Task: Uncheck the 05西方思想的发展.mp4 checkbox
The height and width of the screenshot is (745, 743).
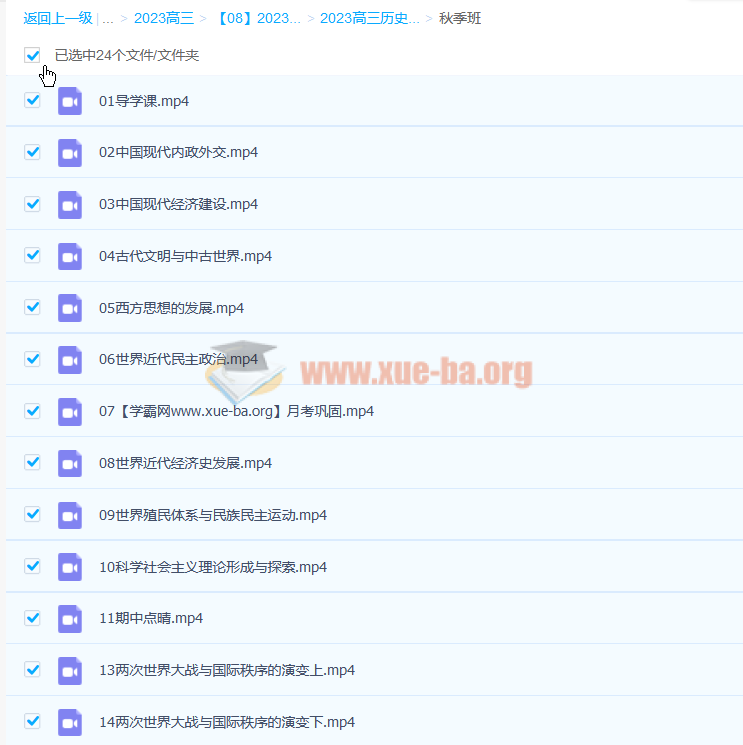Action: [x=32, y=307]
